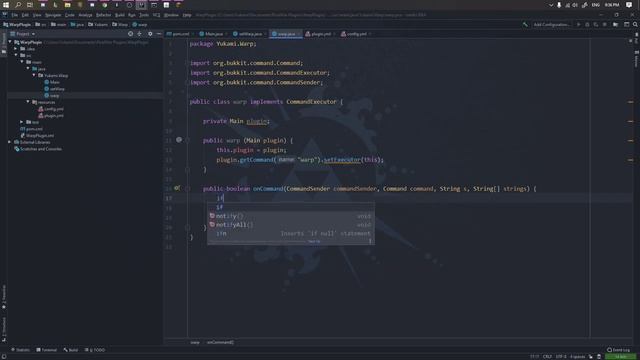Viewport: 640px width, 360px height.
Task: Click the Run play icon in toolbar
Action: pyautogui.click(x=578, y=24)
